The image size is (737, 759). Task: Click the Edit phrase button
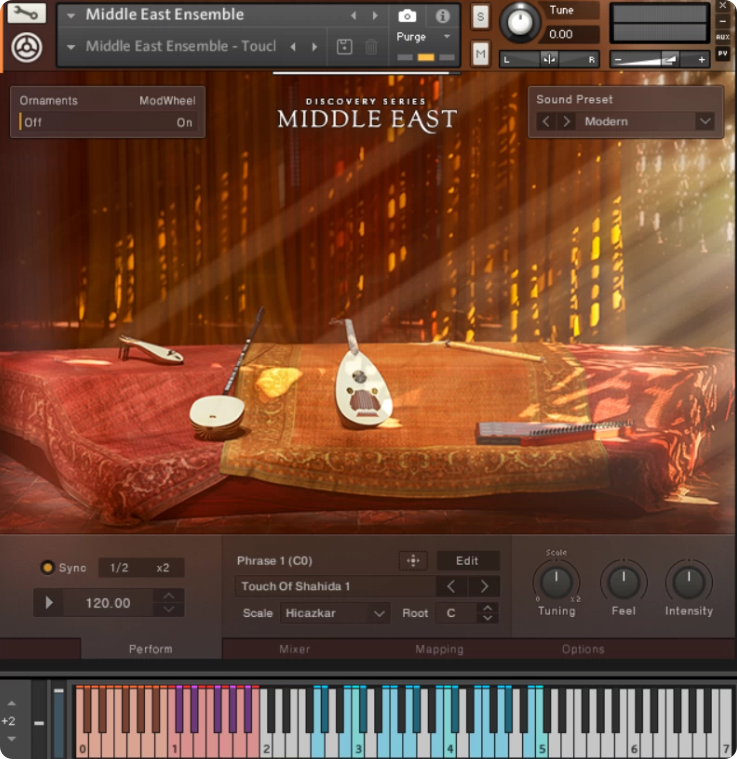coord(467,561)
